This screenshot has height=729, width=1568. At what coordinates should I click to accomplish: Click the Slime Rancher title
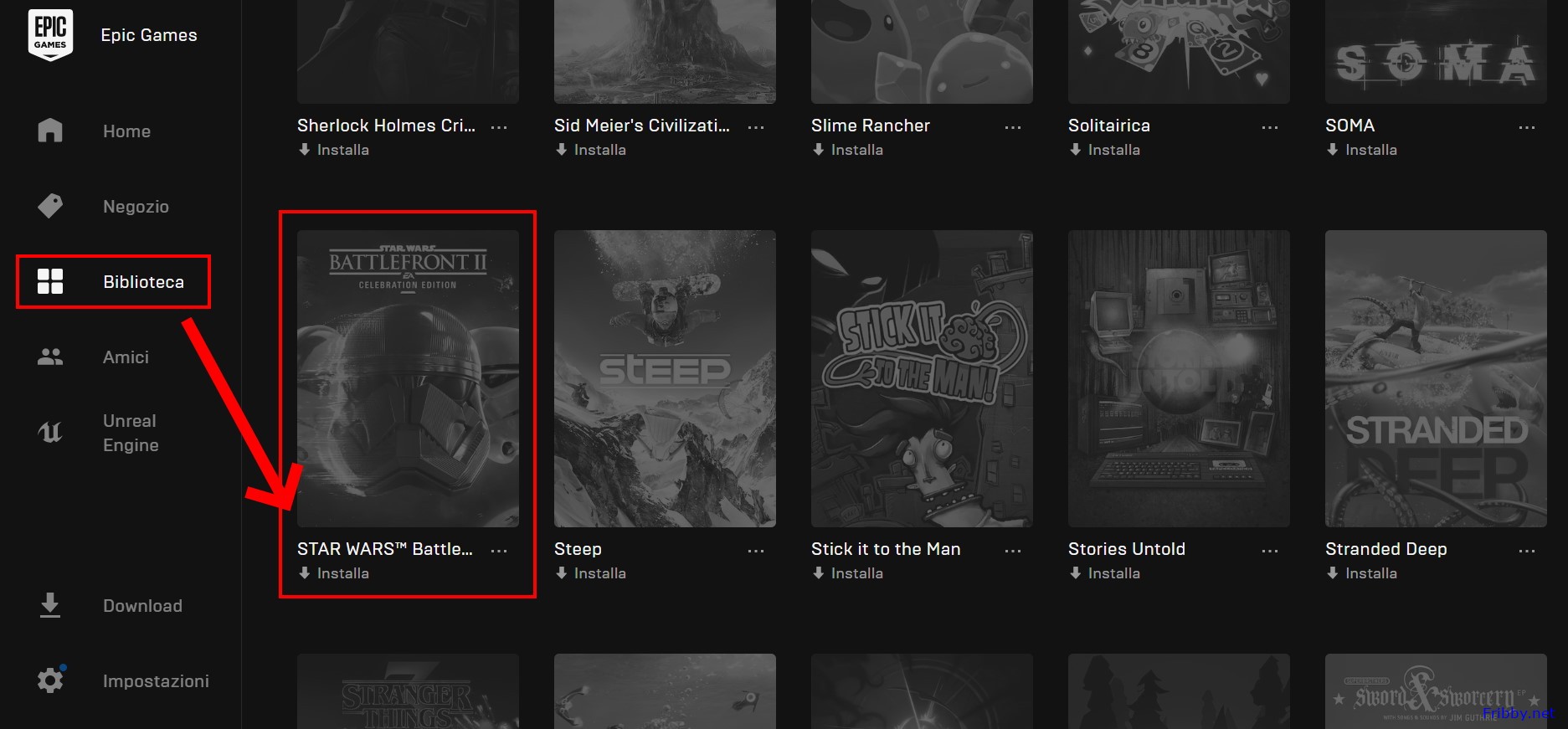871,126
